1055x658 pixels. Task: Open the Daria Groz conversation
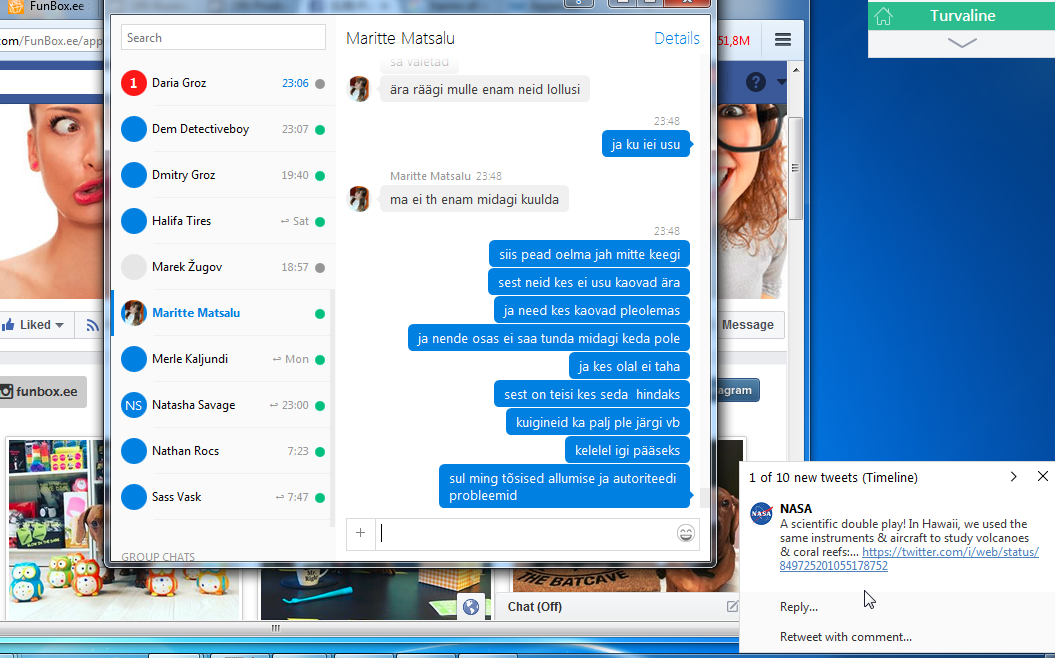(x=223, y=83)
